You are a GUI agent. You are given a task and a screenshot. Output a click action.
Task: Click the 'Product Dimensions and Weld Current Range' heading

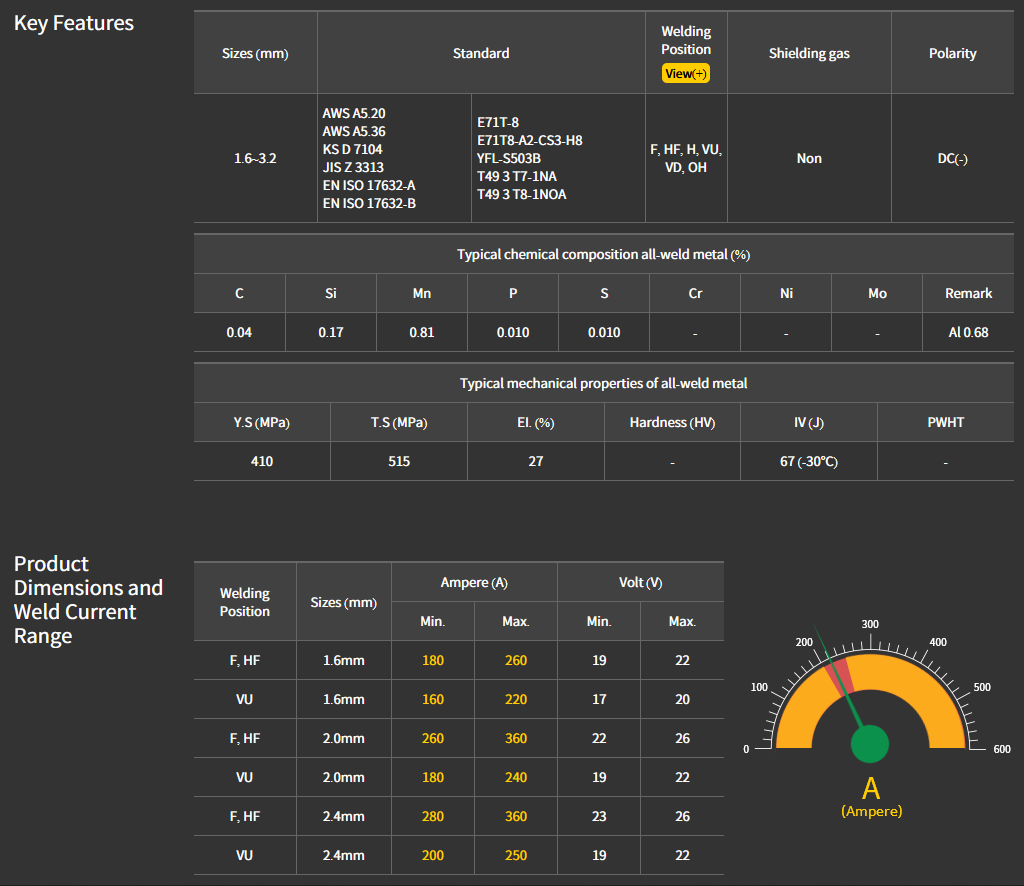(x=88, y=600)
